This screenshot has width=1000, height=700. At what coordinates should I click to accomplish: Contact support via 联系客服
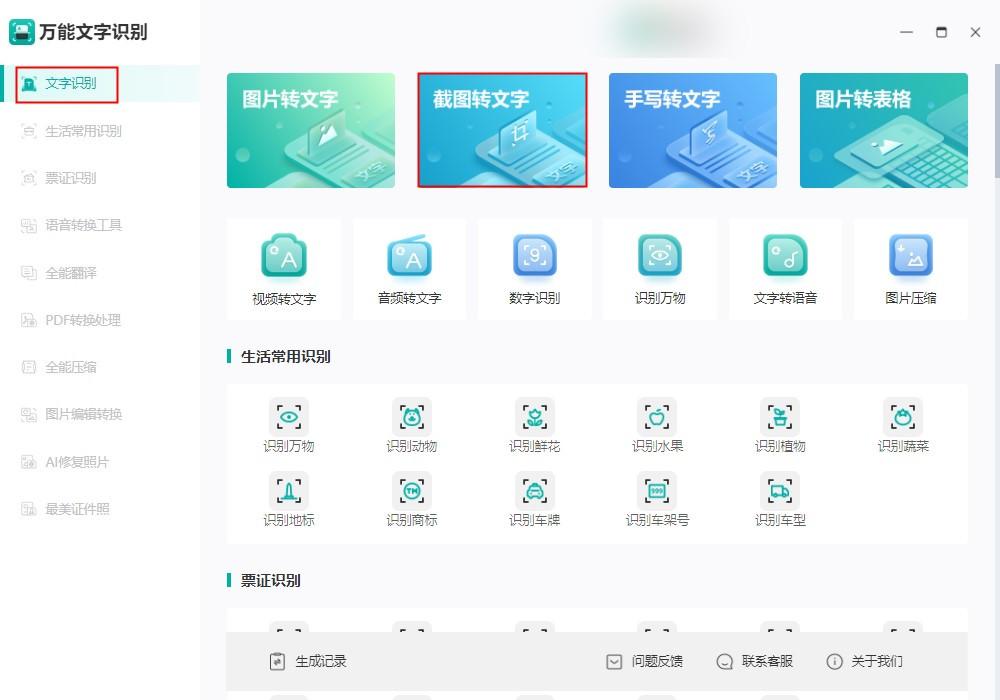(x=754, y=662)
